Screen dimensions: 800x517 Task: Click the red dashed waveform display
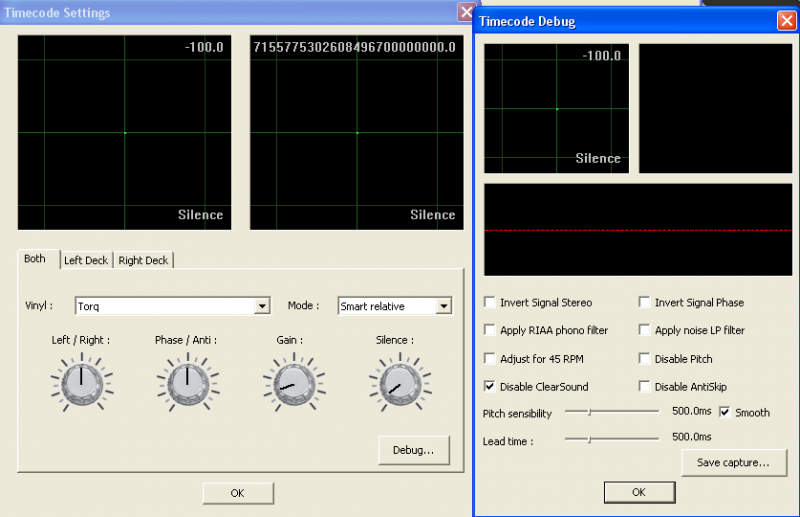[x=638, y=230]
